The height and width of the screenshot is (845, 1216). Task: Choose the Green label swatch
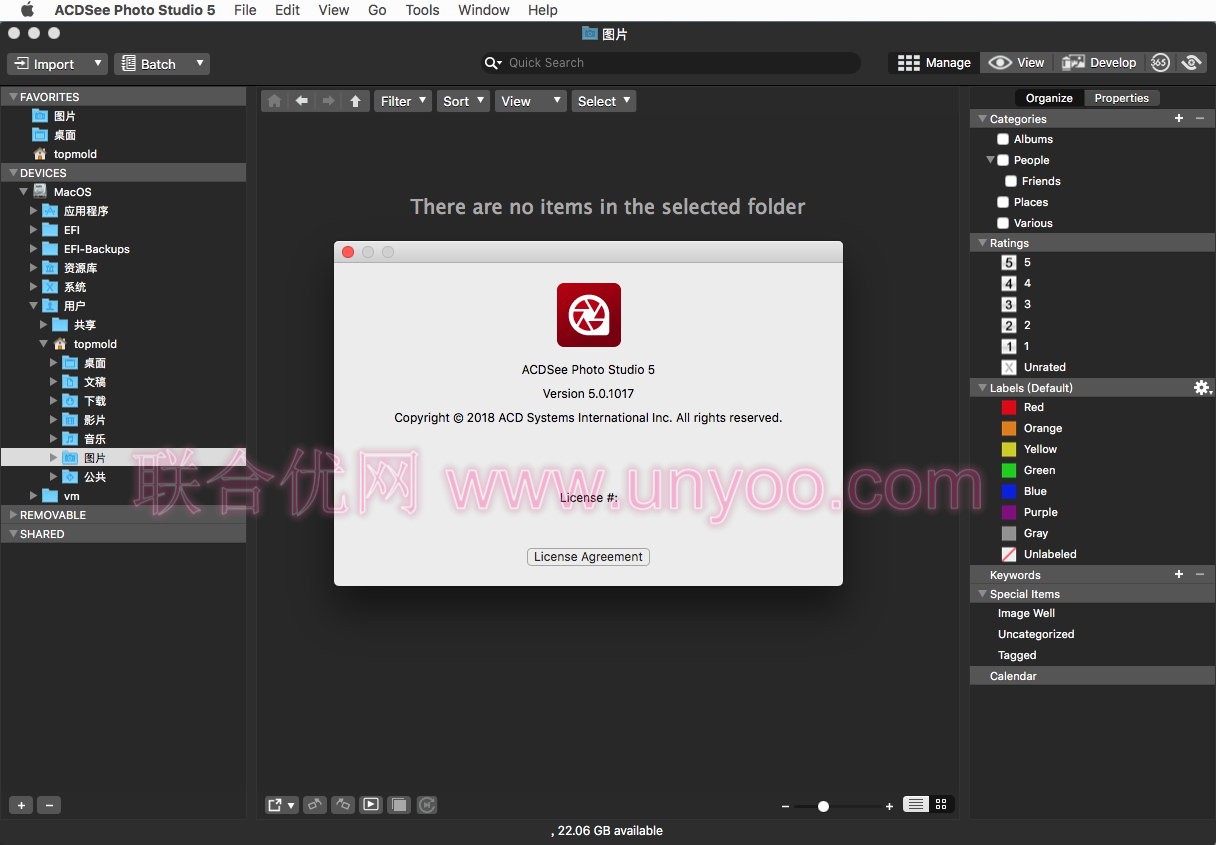[1009, 470]
